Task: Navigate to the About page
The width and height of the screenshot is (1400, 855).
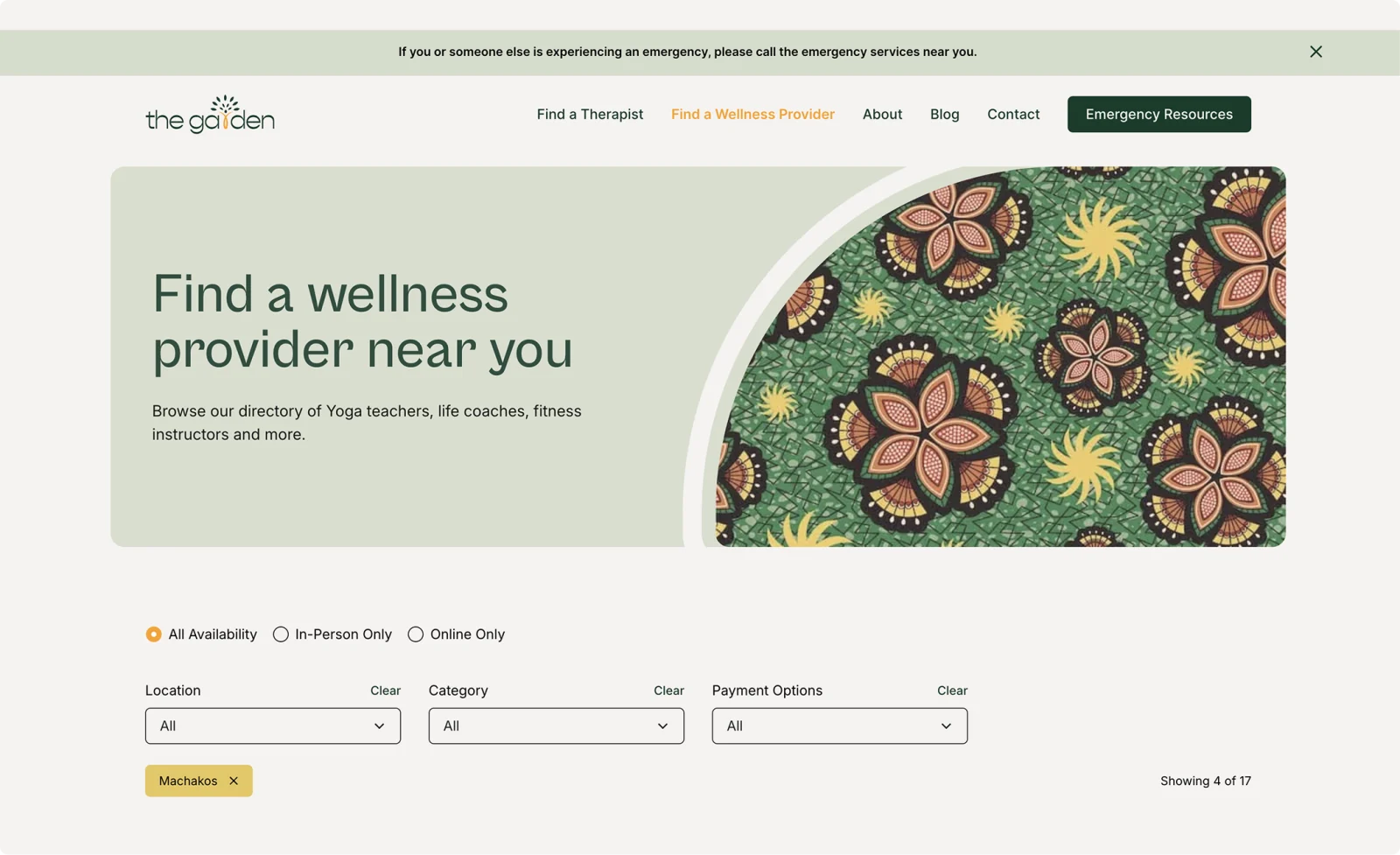Action: pos(882,114)
